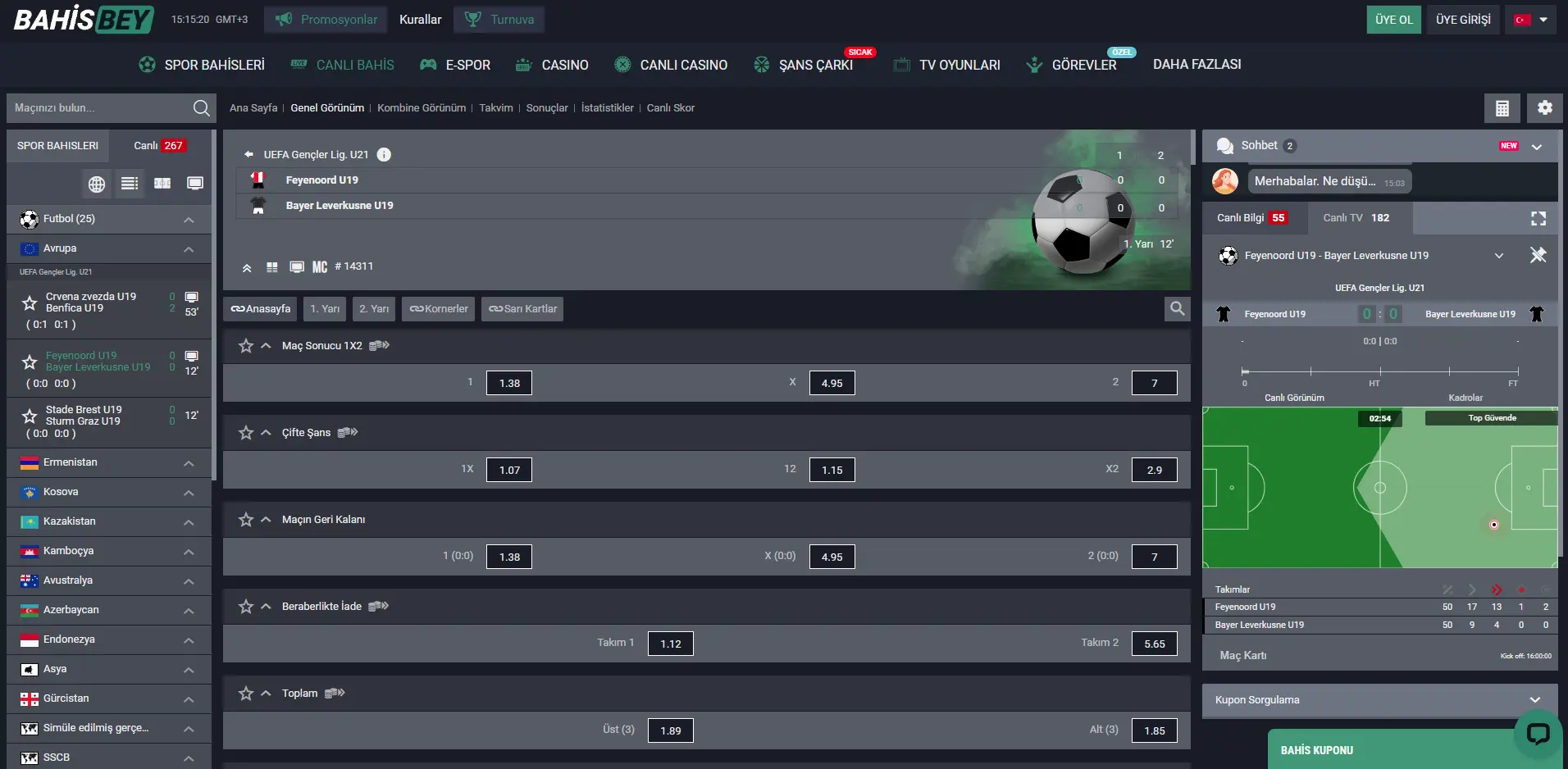Click the match timeline bar
Screen dimensions: 1568x769
1381,371
